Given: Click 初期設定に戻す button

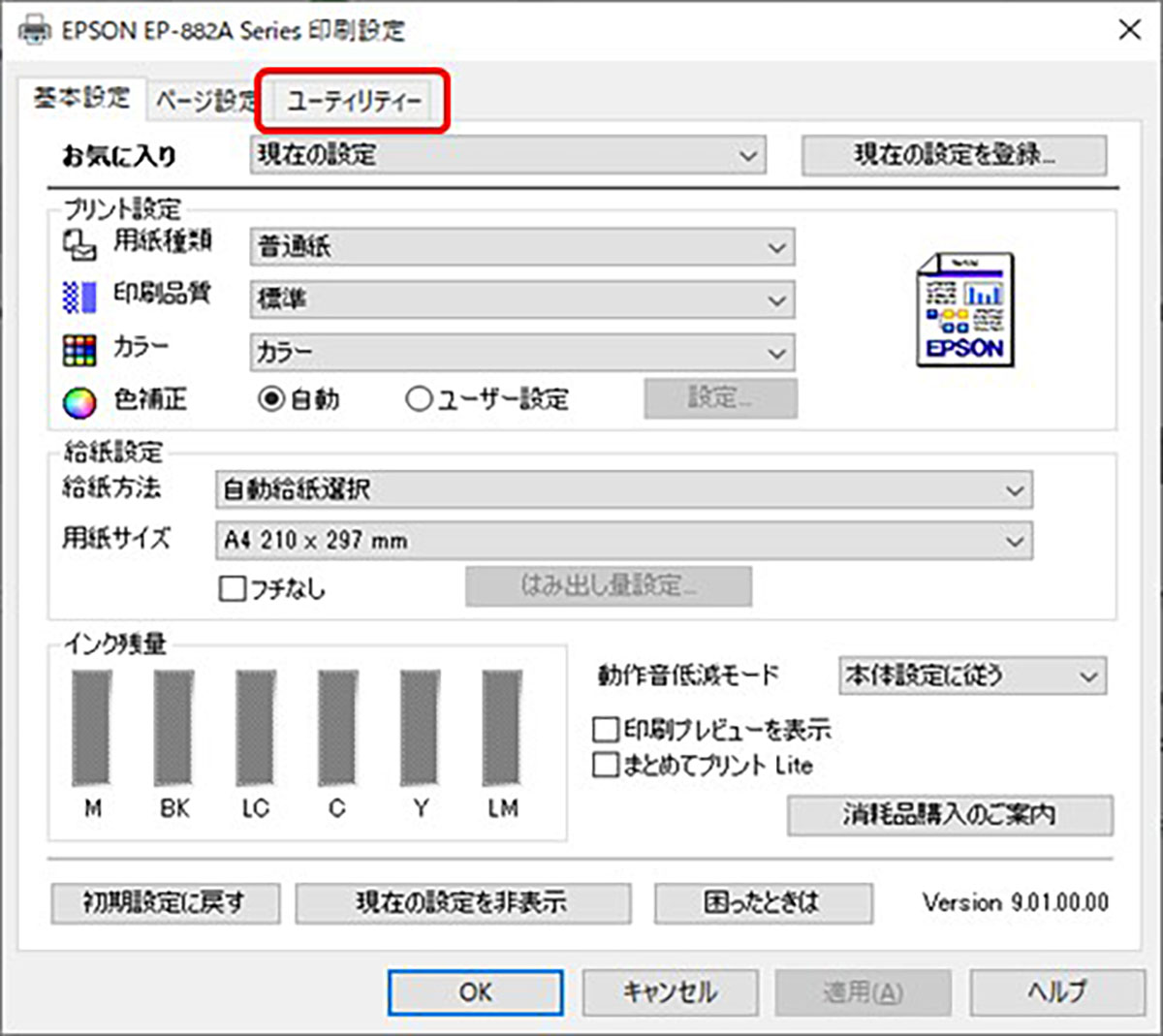Looking at the screenshot, I should [165, 903].
